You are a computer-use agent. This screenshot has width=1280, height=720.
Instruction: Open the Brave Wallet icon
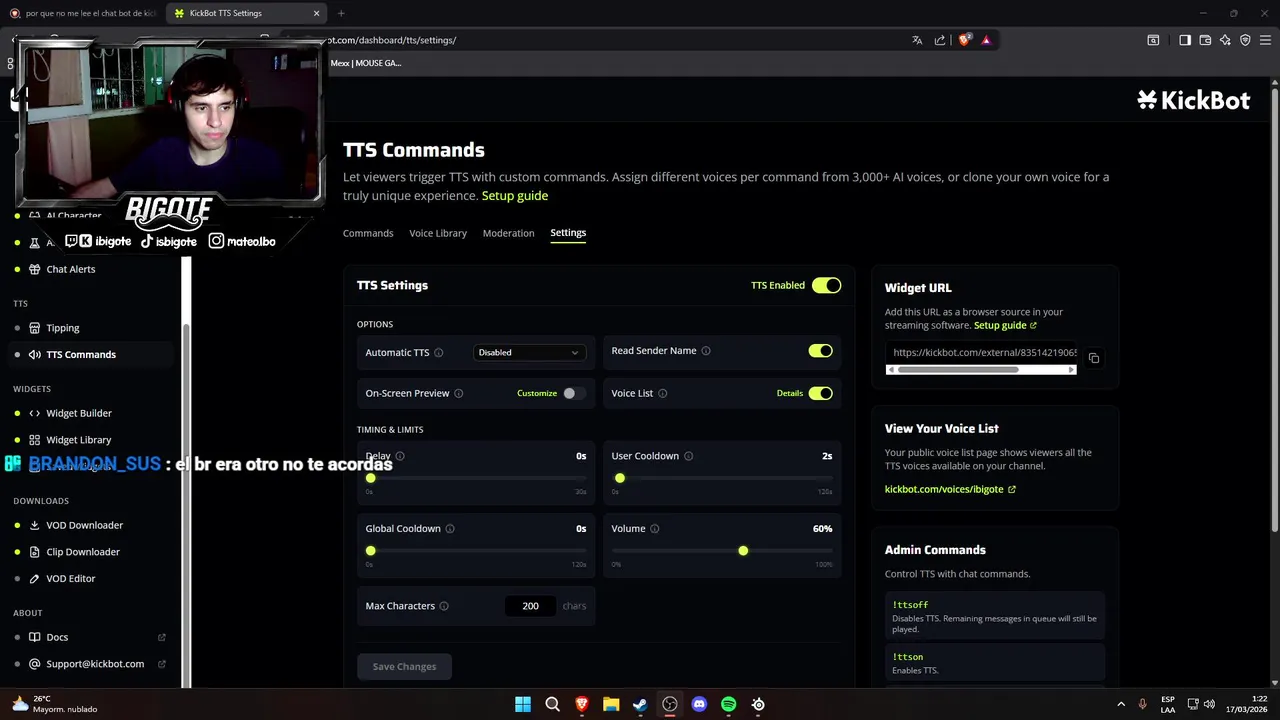pos(1205,40)
